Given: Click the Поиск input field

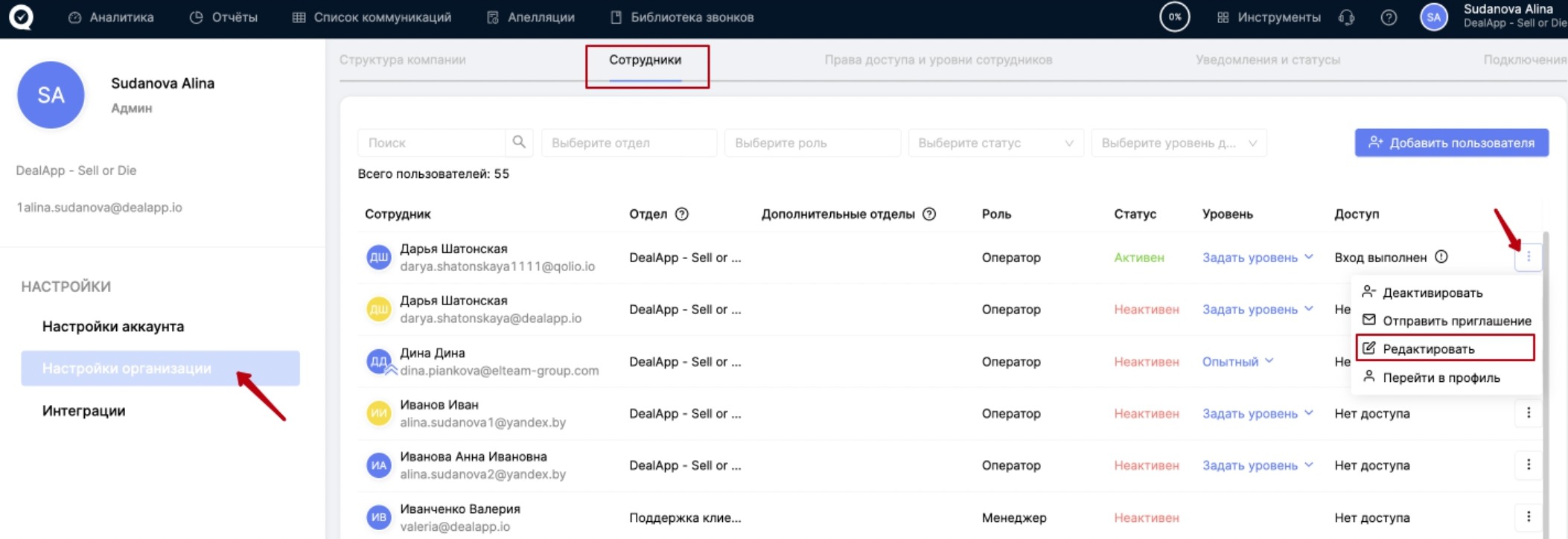Looking at the screenshot, I should pyautogui.click(x=432, y=143).
